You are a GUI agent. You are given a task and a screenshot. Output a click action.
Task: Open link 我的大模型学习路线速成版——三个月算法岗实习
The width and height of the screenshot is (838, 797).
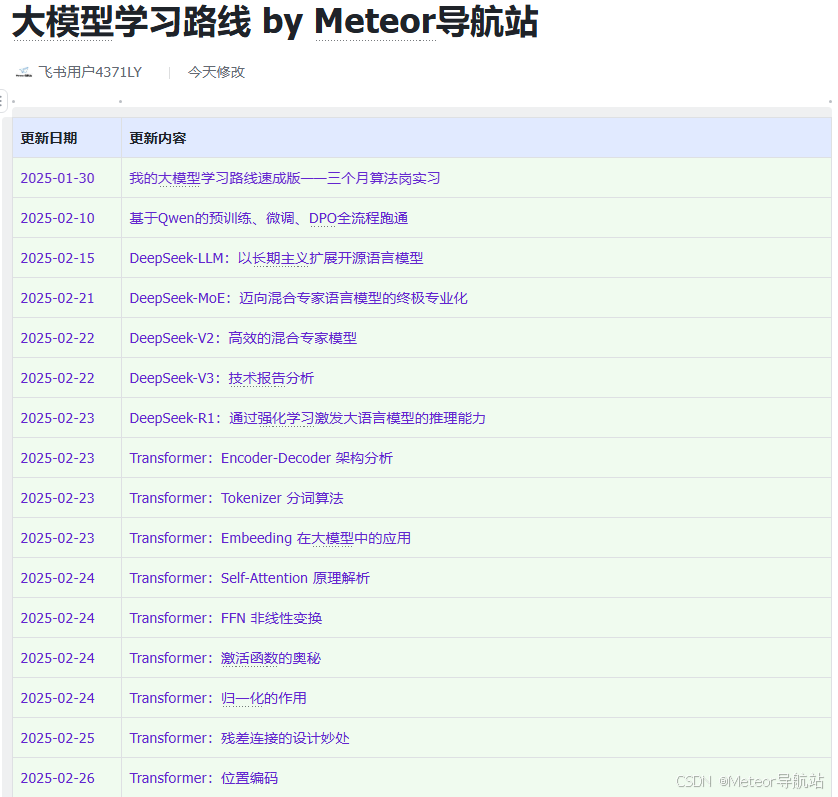(x=285, y=179)
